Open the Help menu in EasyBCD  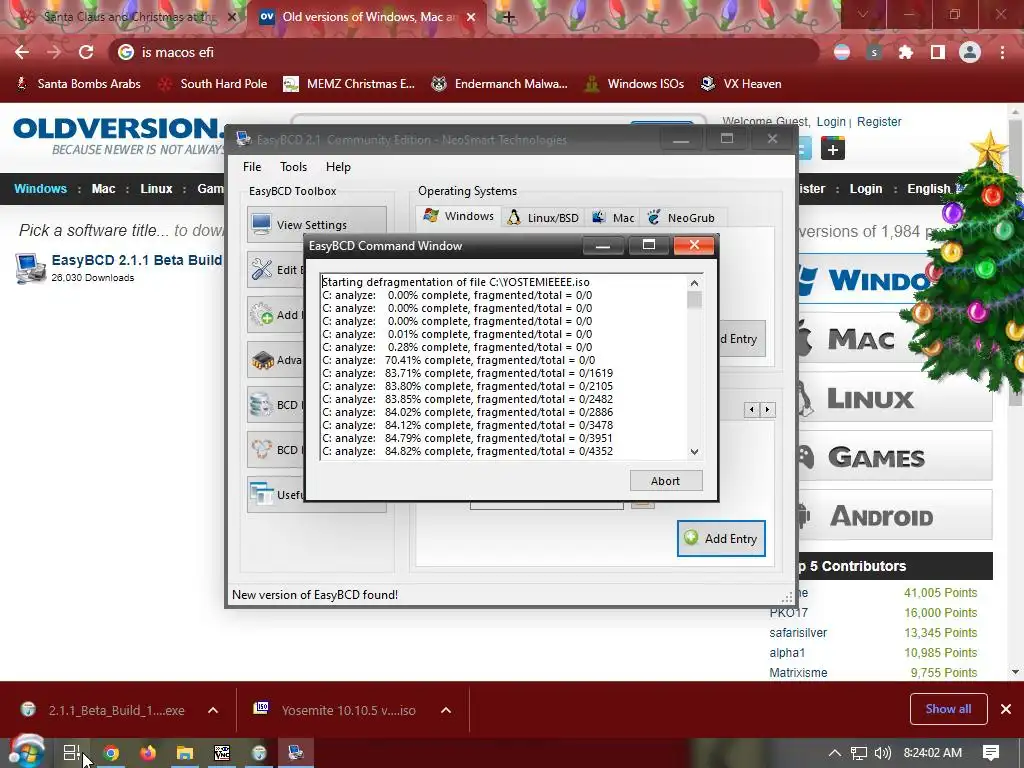[338, 167]
